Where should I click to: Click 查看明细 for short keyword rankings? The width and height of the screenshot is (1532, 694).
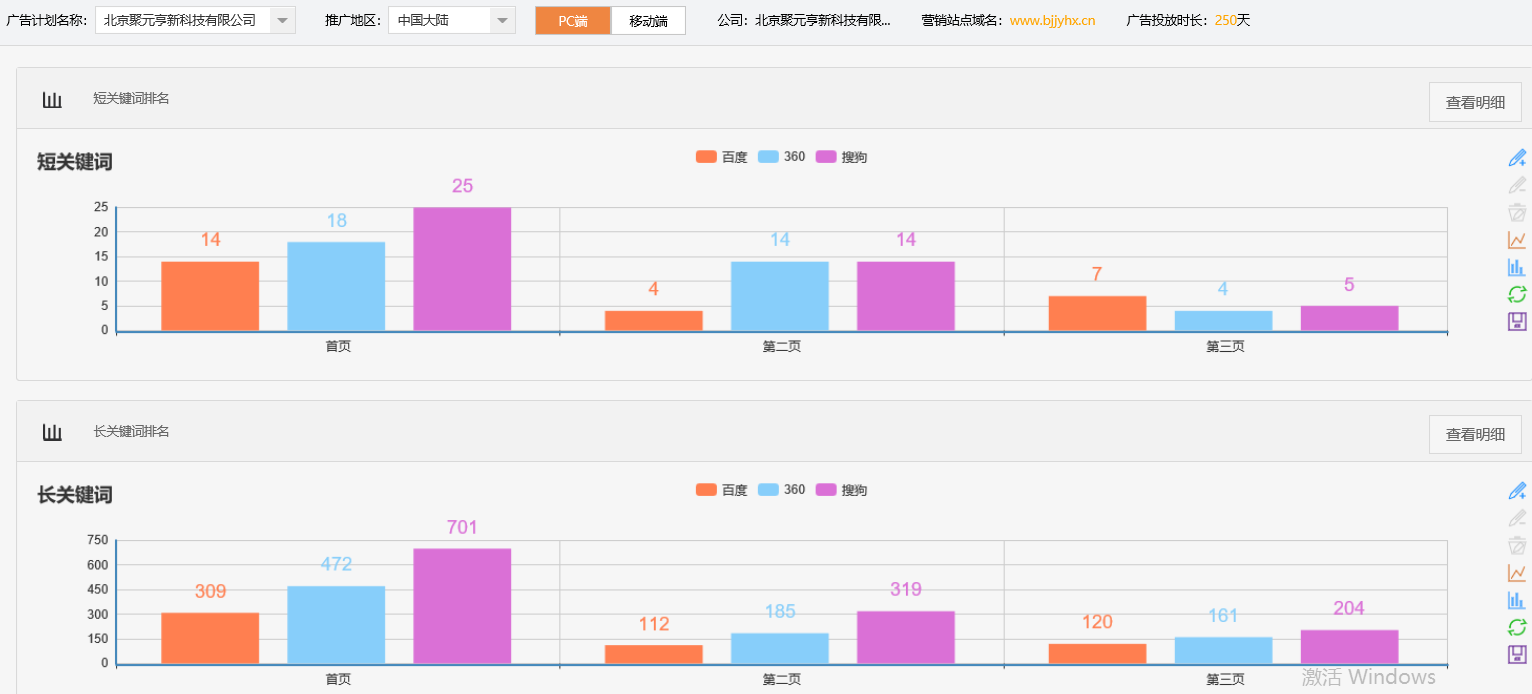[1474, 101]
